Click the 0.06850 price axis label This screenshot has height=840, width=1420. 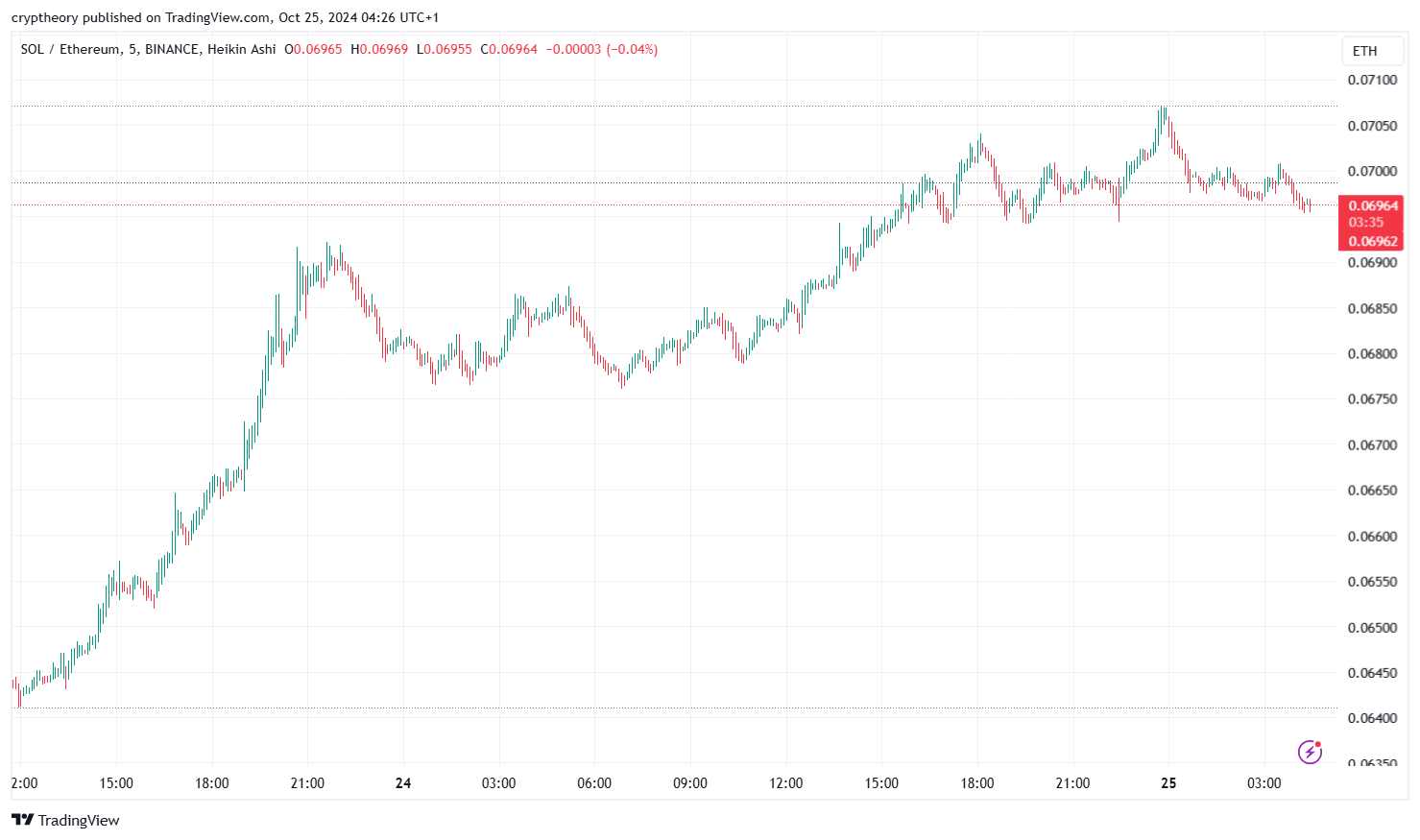point(1372,308)
